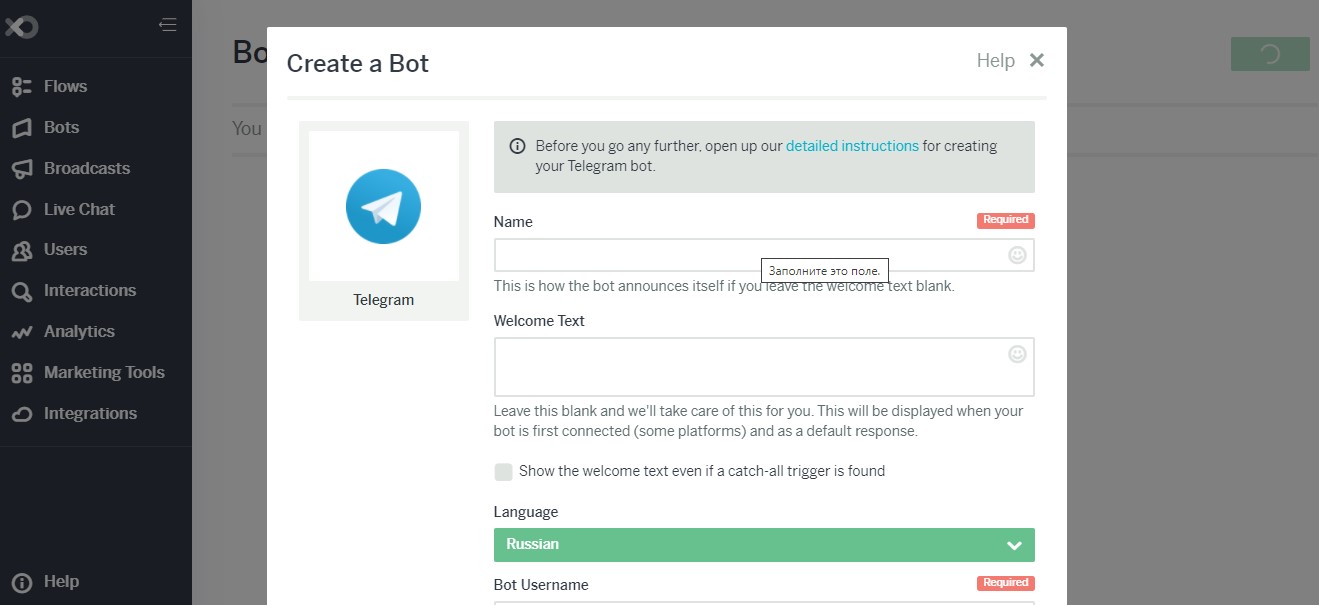This screenshot has width=1319, height=605.
Task: Click the Language field label
Action: pyautogui.click(x=526, y=513)
